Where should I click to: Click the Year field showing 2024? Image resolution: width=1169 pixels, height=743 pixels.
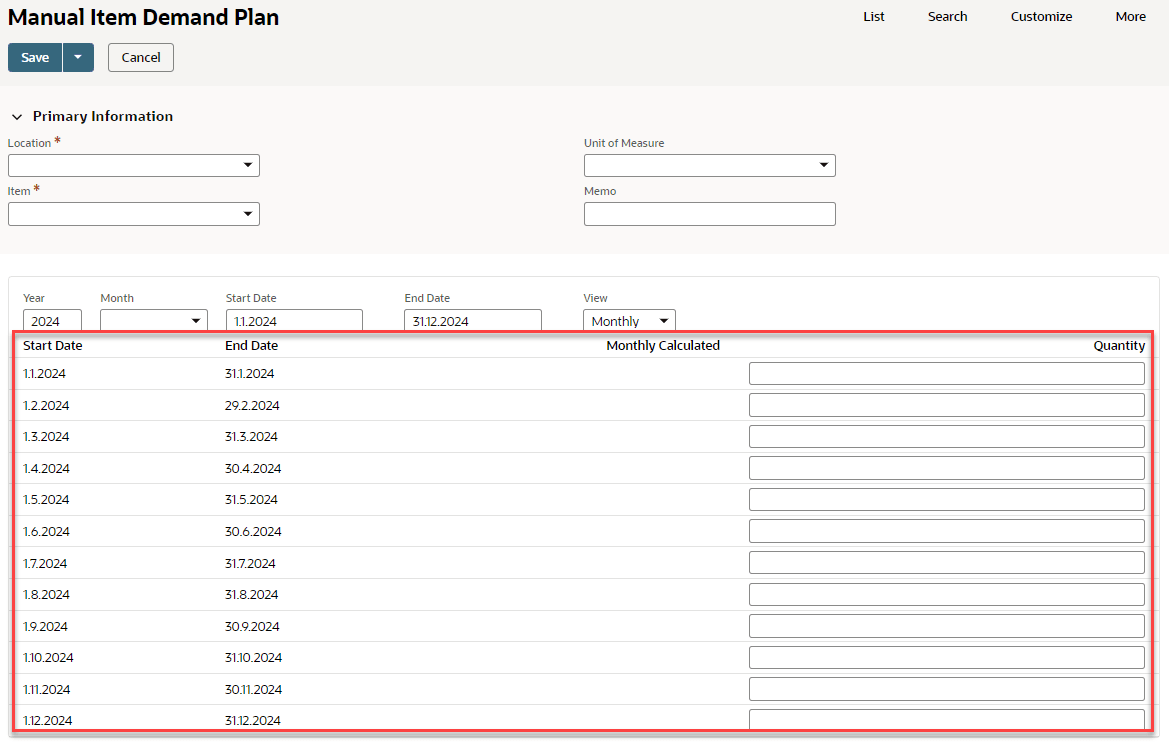52,320
